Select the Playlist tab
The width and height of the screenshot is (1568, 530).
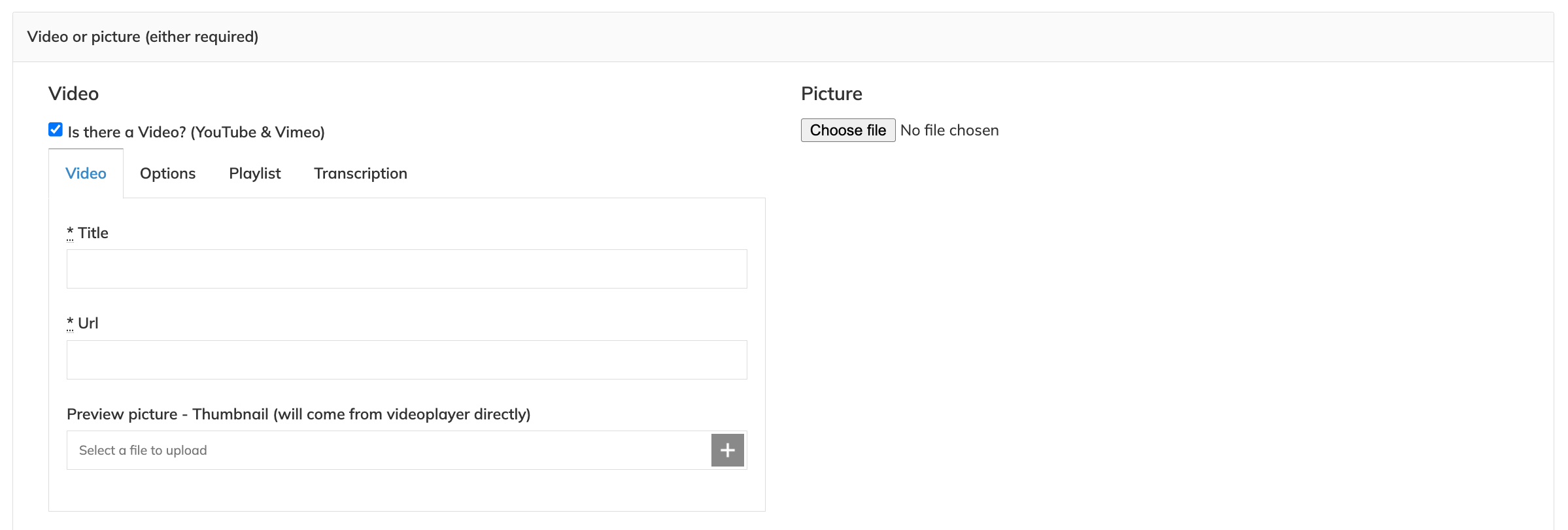[x=254, y=173]
